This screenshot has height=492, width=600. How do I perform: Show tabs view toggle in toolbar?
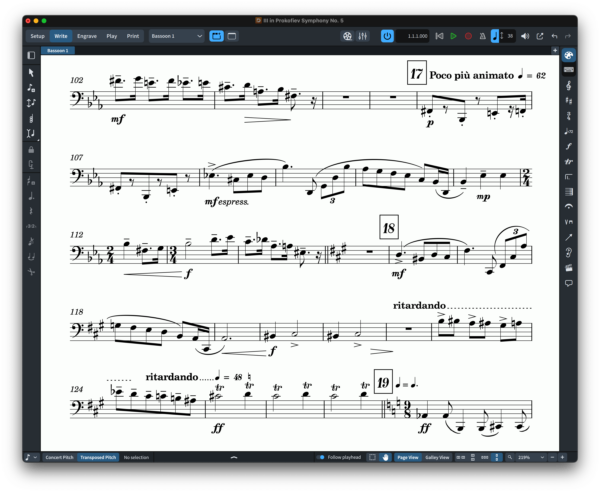click(x=217, y=36)
